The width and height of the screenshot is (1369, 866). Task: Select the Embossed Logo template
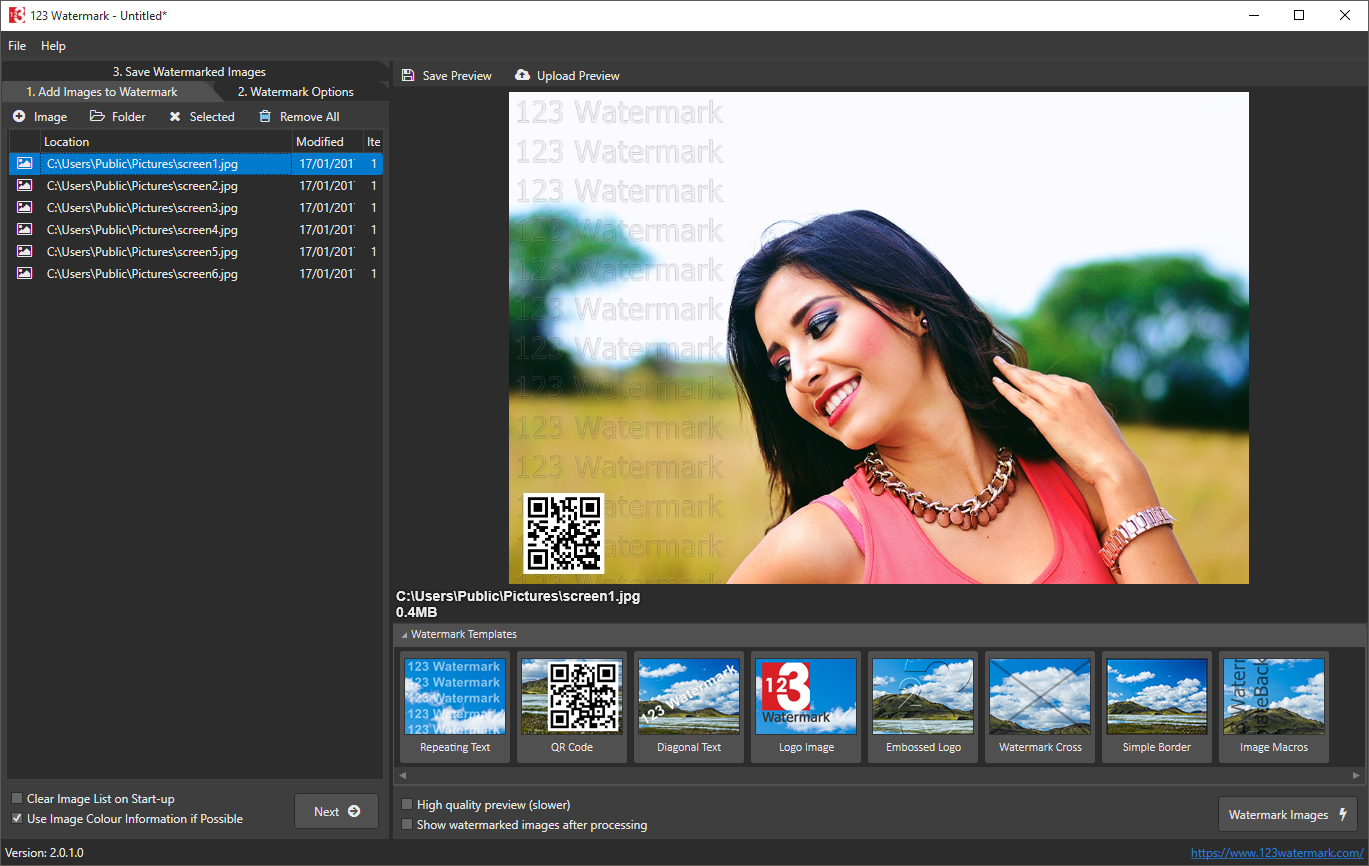(923, 707)
